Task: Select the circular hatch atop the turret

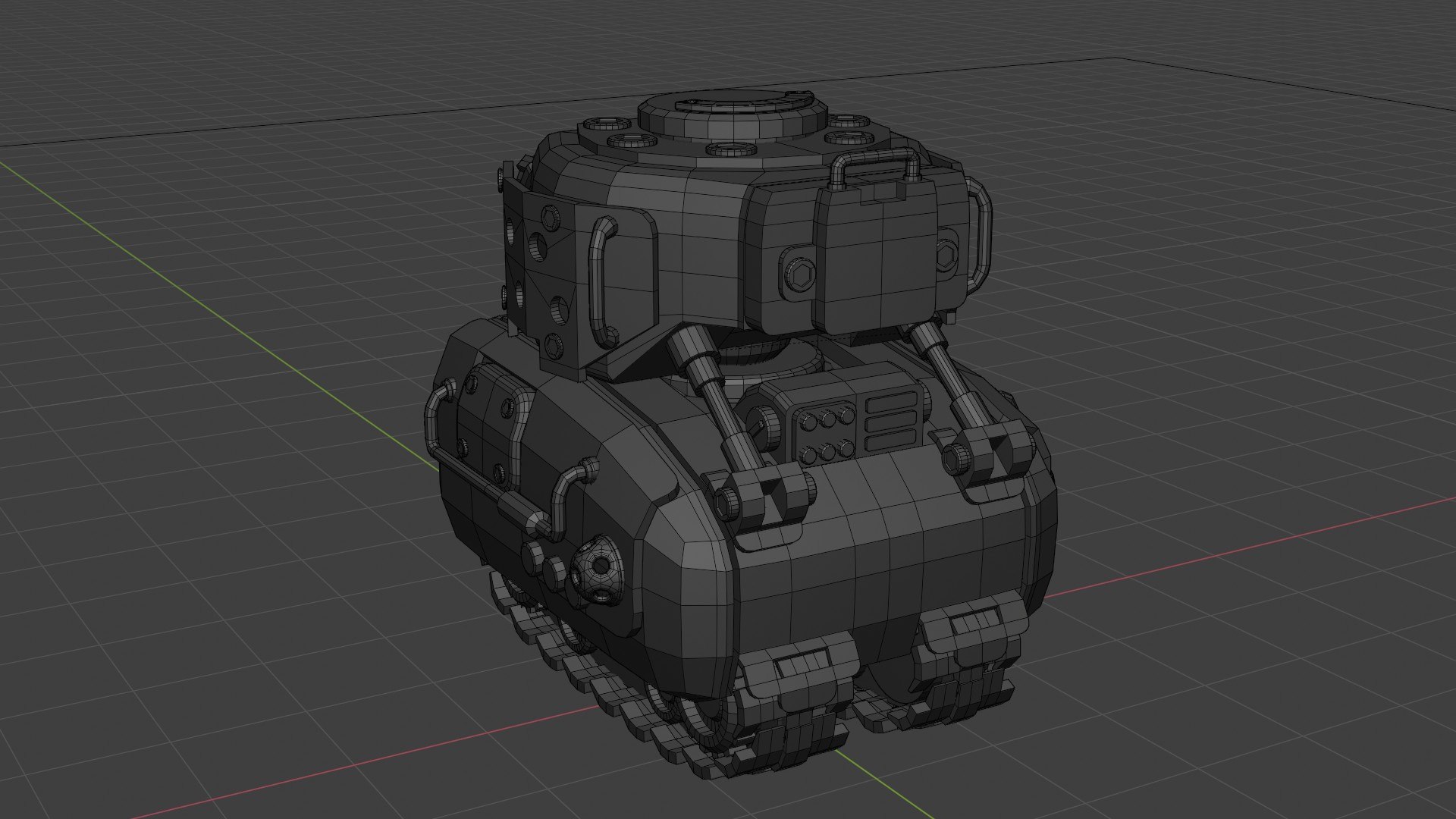Action: click(732, 114)
